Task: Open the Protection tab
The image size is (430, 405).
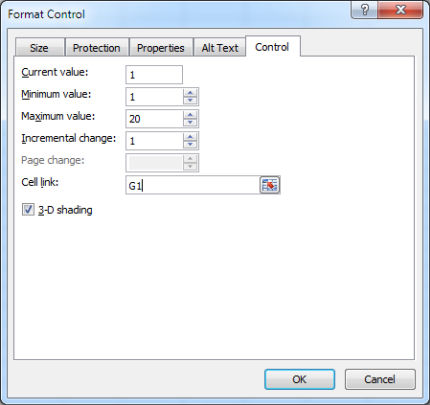Action: click(x=96, y=48)
